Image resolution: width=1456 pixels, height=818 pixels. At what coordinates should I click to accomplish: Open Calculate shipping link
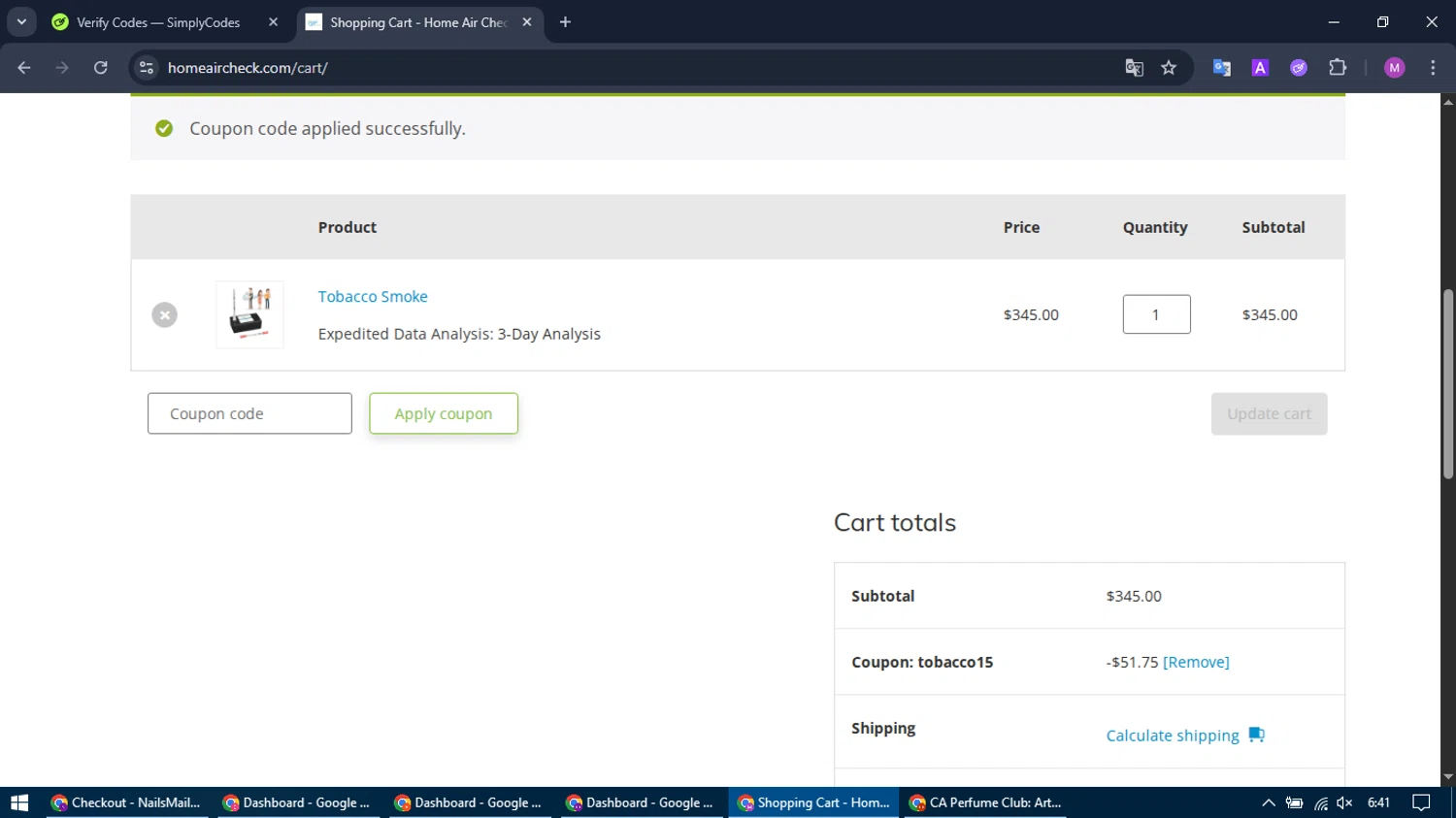point(1173,736)
